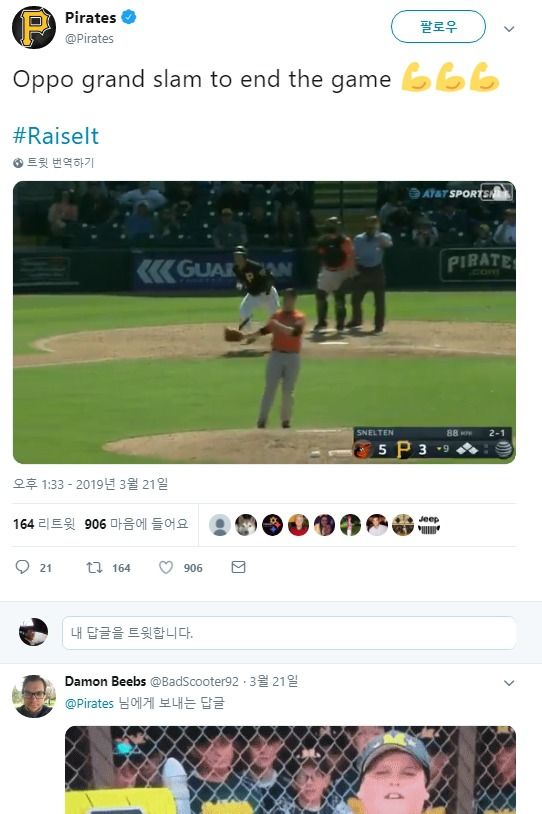Viewport: 542px width, 814px height.
Task: Click the globe icon to translate the tweet
Action: (18, 163)
